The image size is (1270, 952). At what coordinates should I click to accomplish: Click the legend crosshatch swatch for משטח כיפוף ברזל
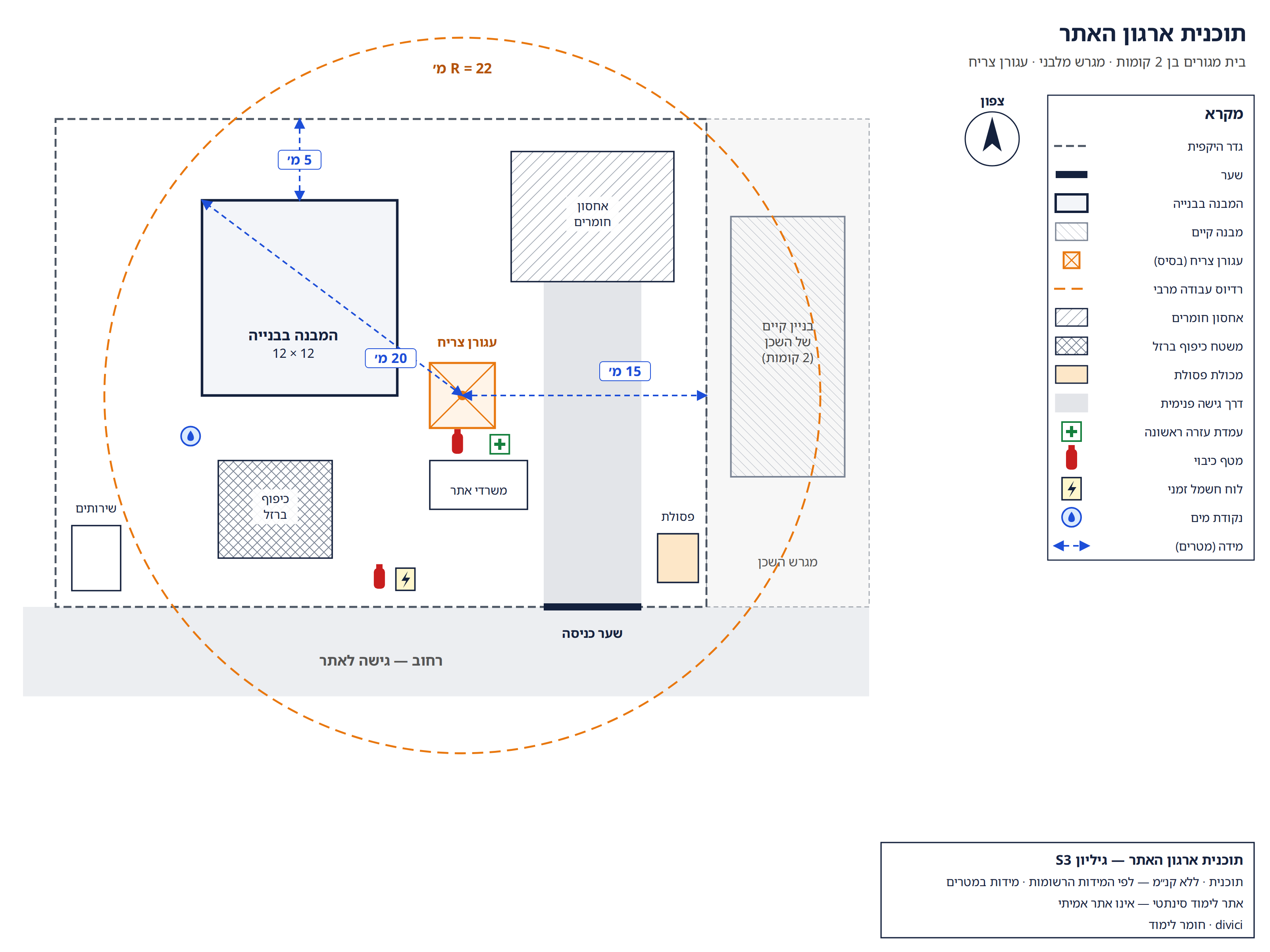coord(1071,346)
